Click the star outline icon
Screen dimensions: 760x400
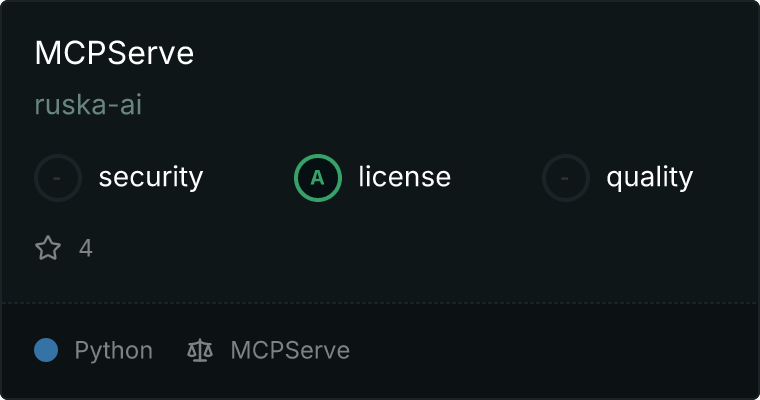[48, 248]
